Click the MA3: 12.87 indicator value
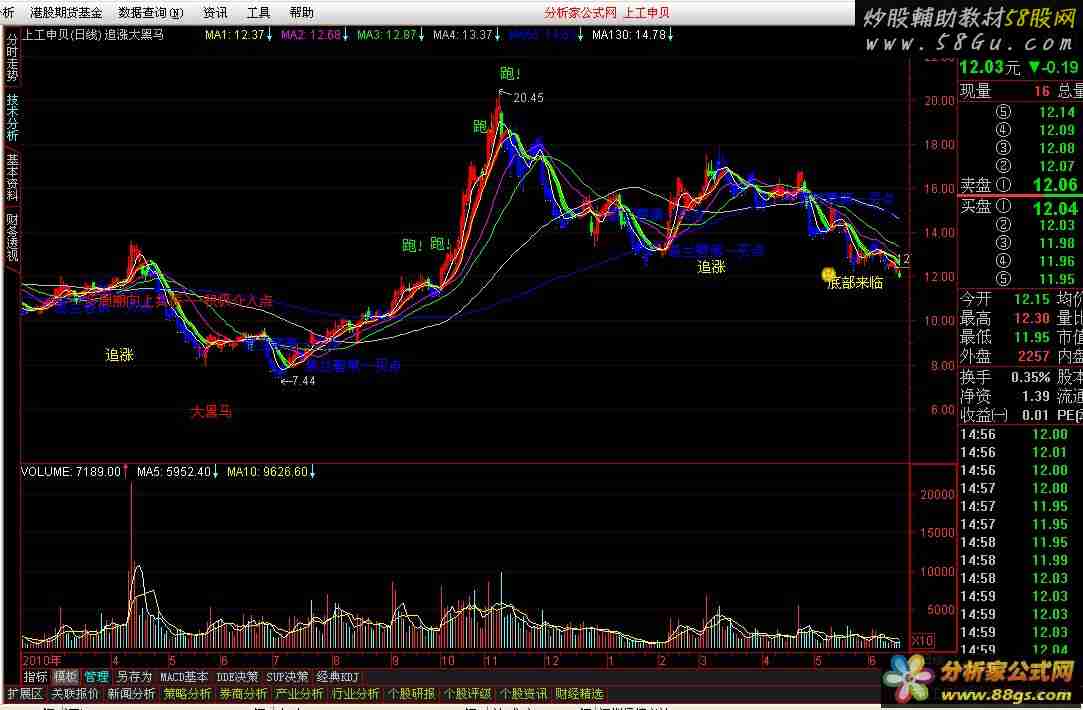The image size is (1083, 710). [x=390, y=35]
